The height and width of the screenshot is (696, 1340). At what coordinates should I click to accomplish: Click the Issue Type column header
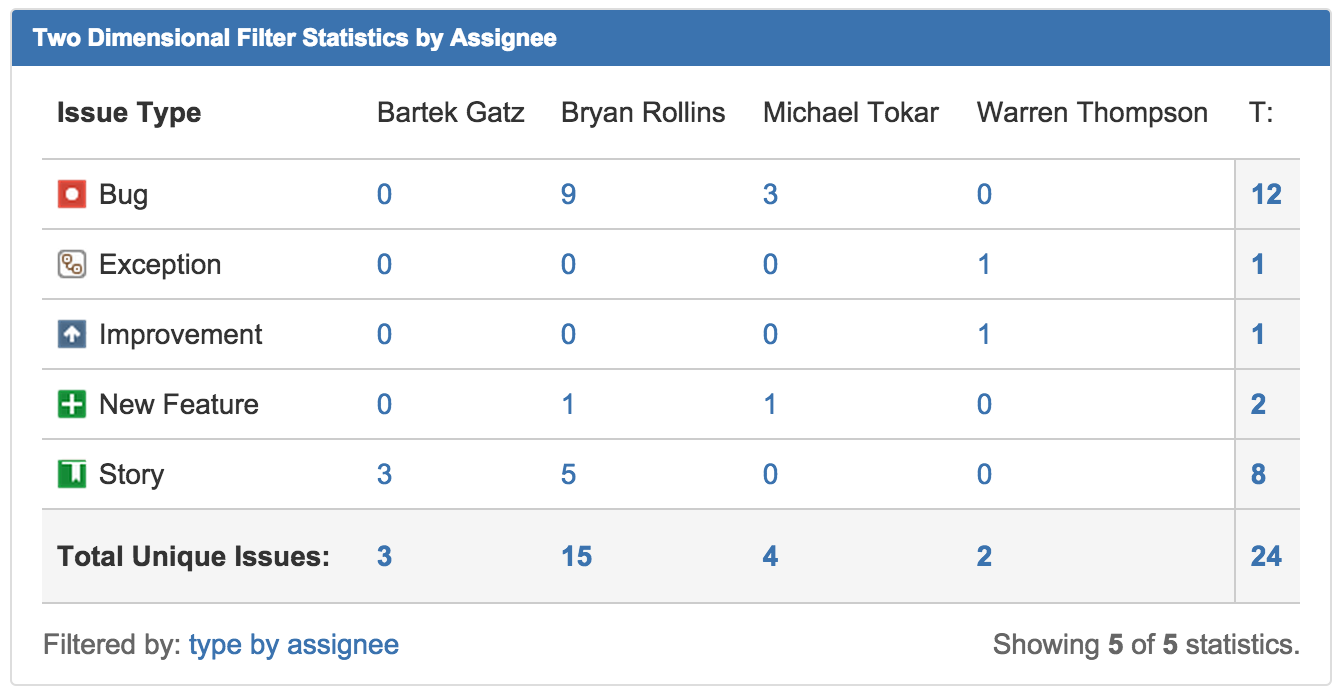[x=129, y=113]
